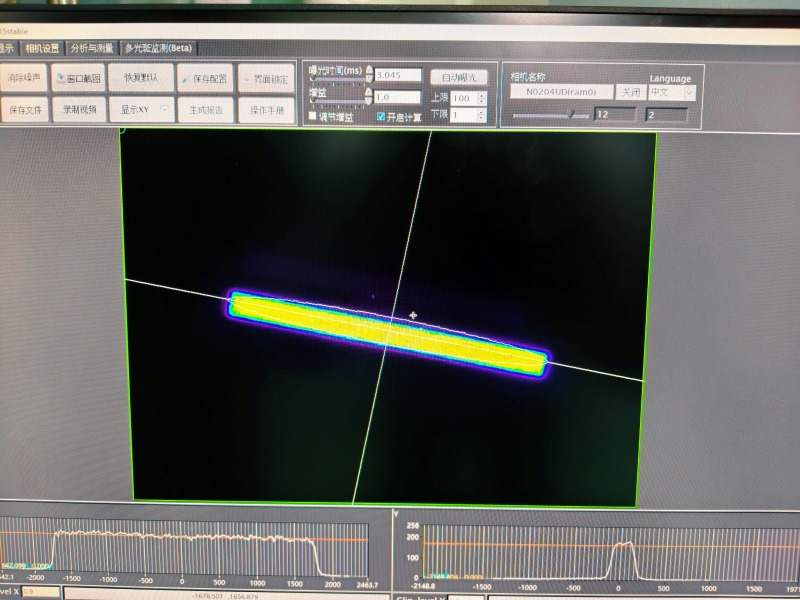Click the slider below the camera name
The height and width of the screenshot is (600, 800).
click(x=550, y=115)
